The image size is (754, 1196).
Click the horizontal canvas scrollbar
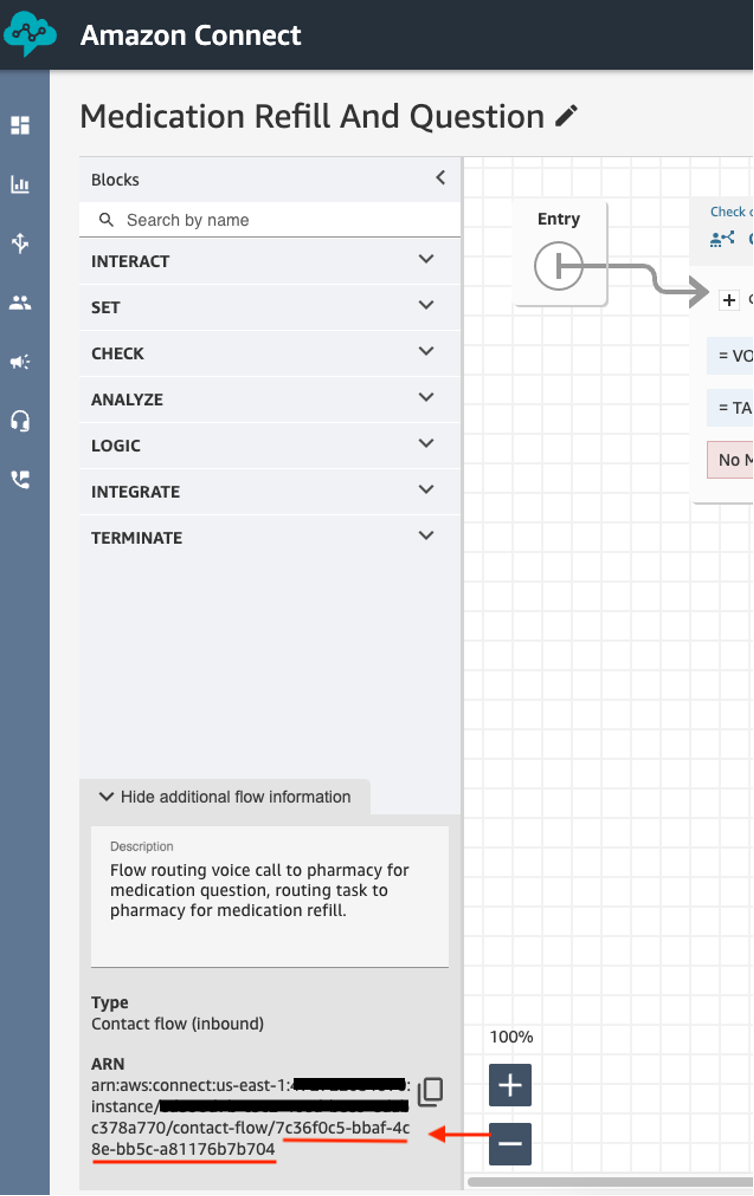coord(610,1182)
